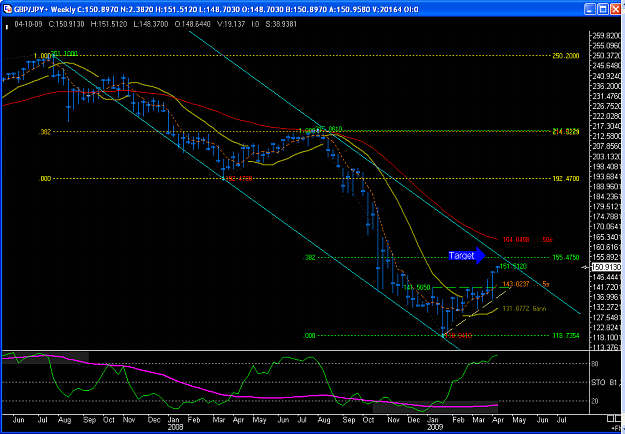The width and height of the screenshot is (625, 434).
Task: Click the open readout O:148.6440
Action: [x=192, y=24]
